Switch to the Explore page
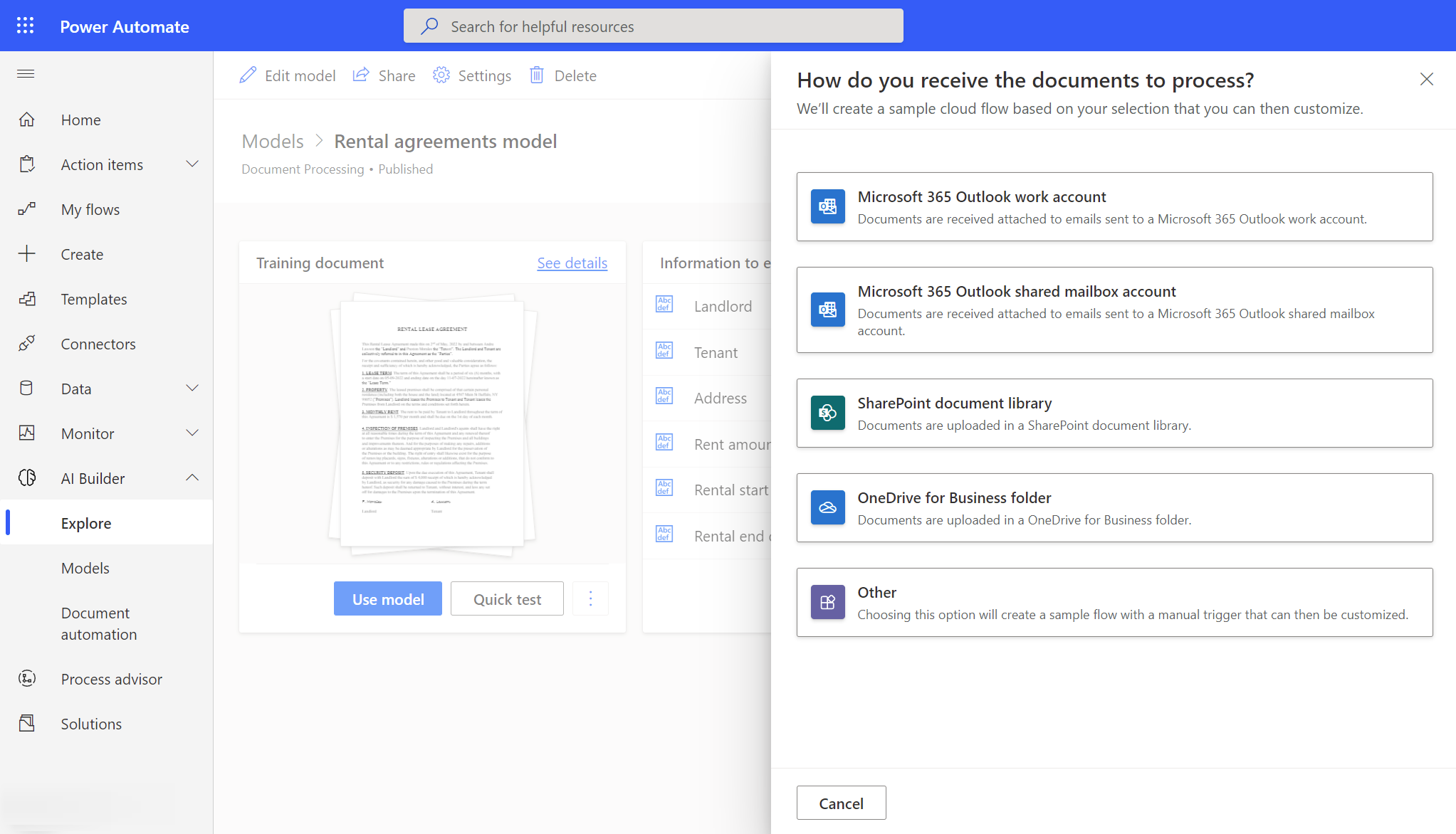 point(87,522)
